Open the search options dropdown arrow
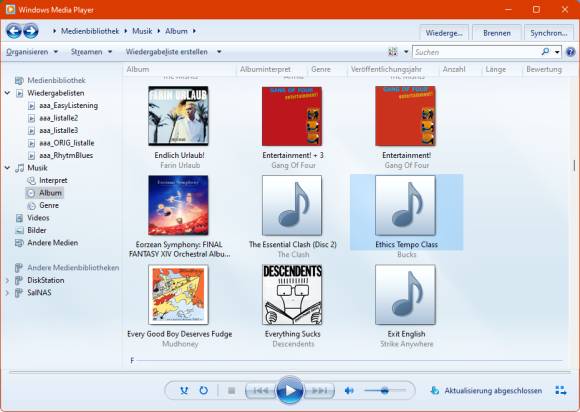This screenshot has width=580, height=412. coord(557,52)
